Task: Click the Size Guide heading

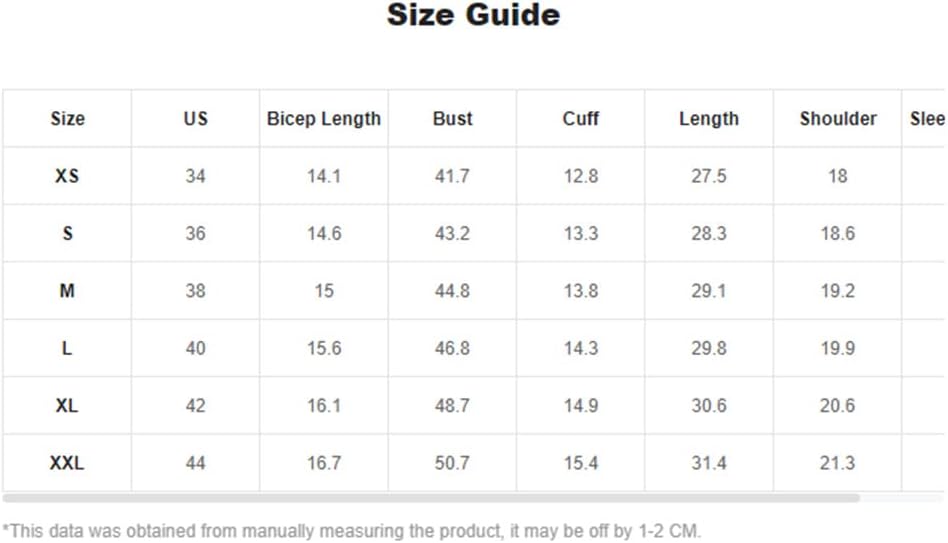Action: click(x=473, y=15)
